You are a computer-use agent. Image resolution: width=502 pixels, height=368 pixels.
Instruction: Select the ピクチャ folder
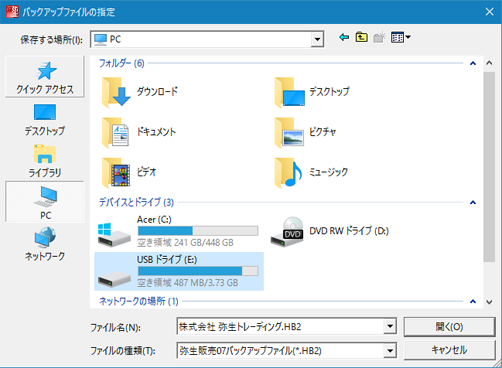305,132
